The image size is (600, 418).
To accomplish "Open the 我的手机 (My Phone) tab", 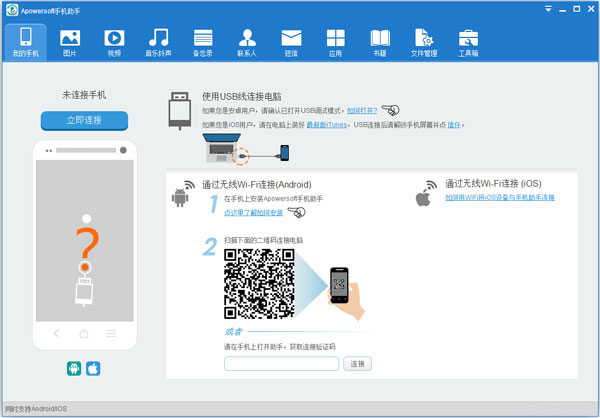I will tap(26, 42).
